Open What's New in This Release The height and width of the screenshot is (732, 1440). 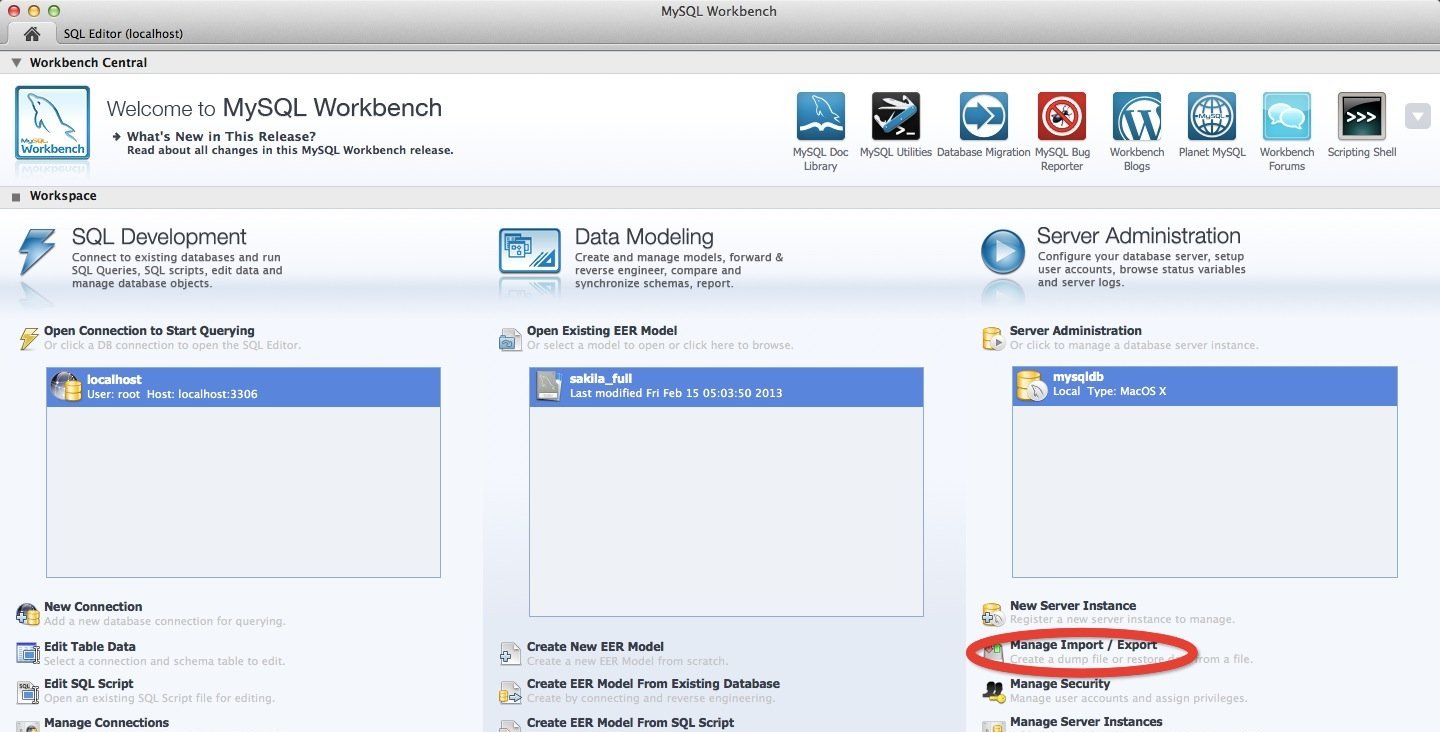(221, 136)
